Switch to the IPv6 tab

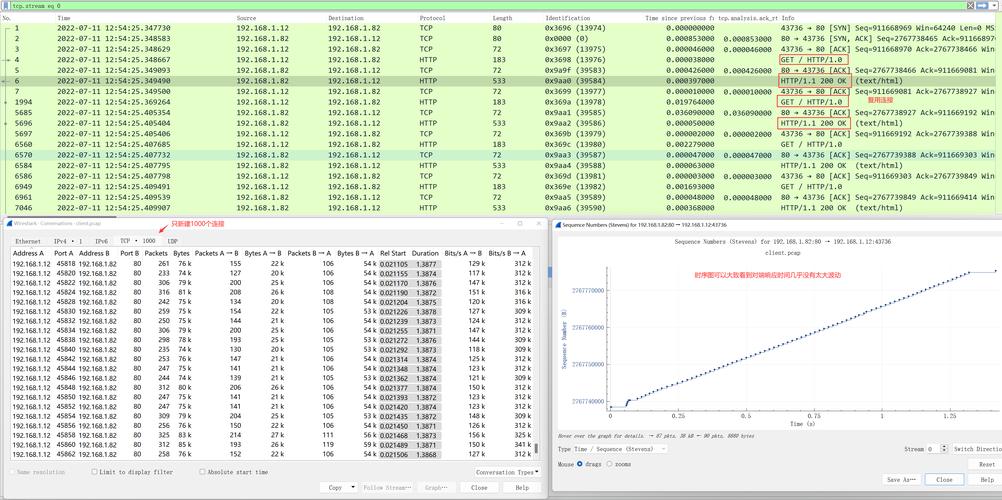tap(102, 241)
